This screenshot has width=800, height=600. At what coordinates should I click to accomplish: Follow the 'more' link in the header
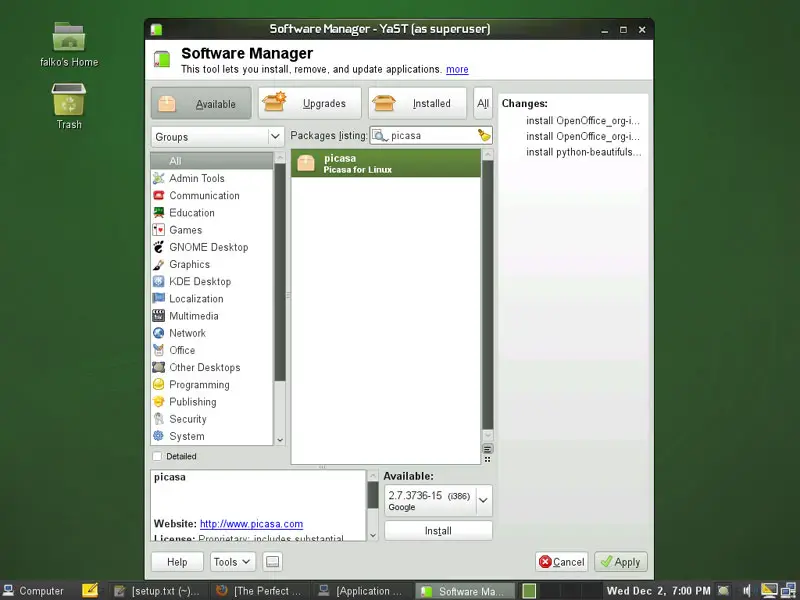coord(457,69)
